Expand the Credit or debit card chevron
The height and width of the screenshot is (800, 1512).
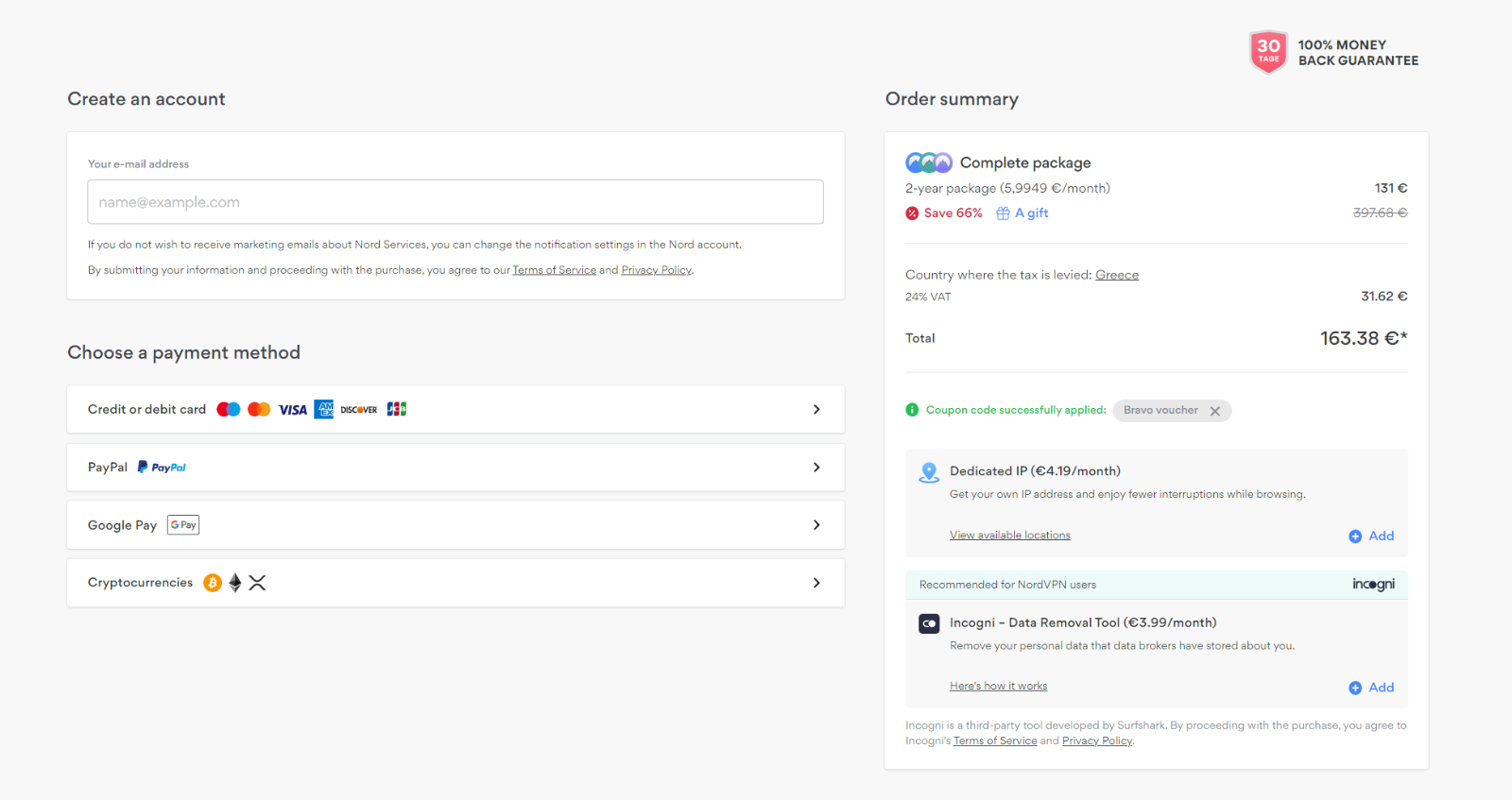click(x=816, y=409)
